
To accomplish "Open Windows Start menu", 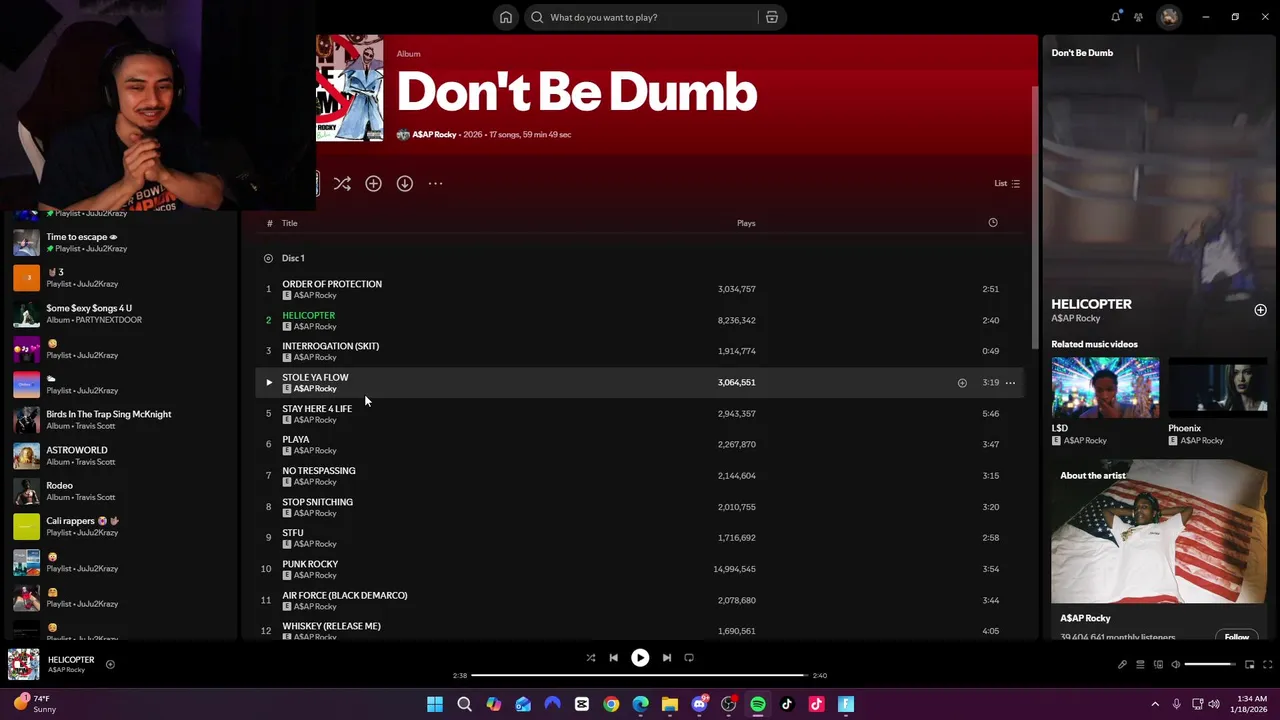I will tap(435, 704).
